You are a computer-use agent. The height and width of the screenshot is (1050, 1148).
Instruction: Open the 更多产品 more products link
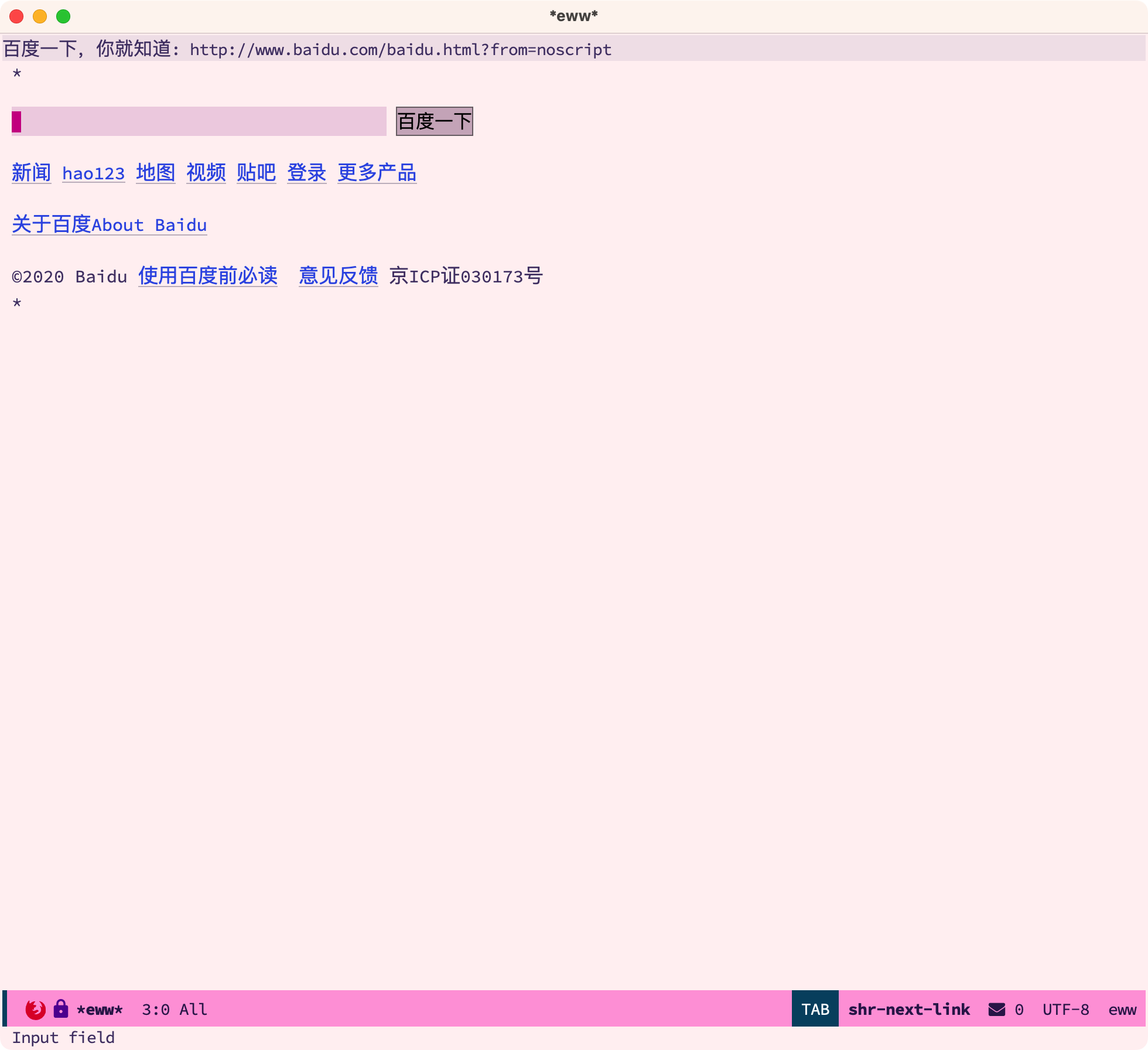tap(377, 173)
